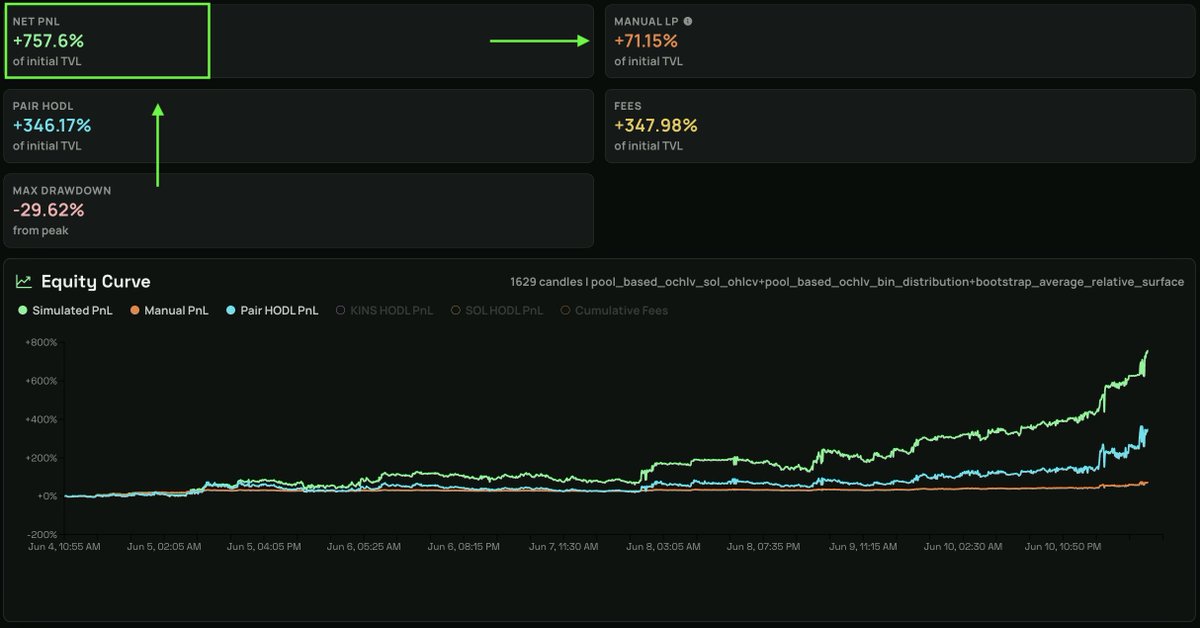The width and height of the screenshot is (1200, 628).
Task: Click the Manual LP info icon
Action: pos(687,21)
